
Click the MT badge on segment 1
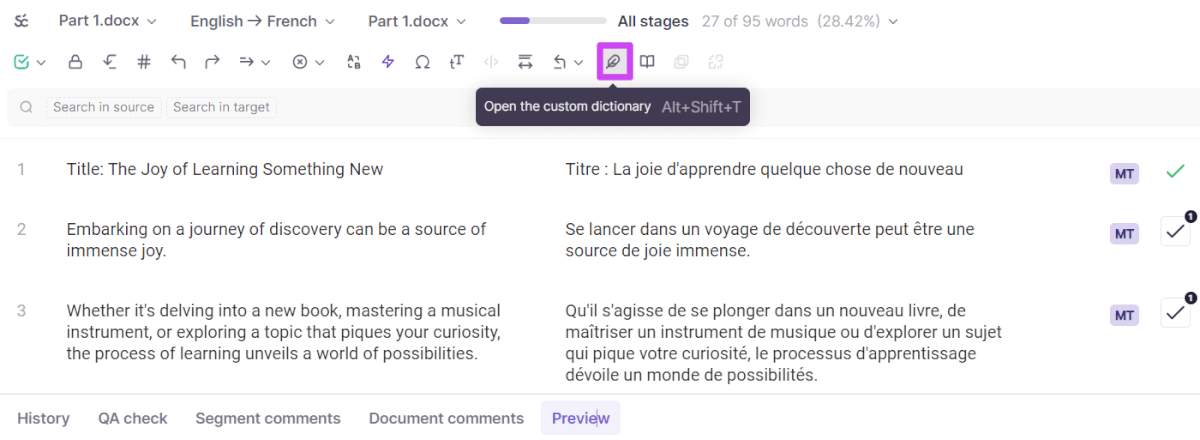coord(1124,173)
